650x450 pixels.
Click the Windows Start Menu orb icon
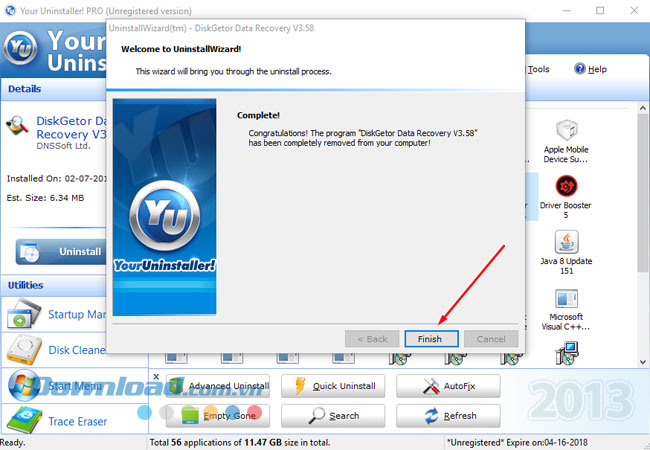click(x=24, y=385)
